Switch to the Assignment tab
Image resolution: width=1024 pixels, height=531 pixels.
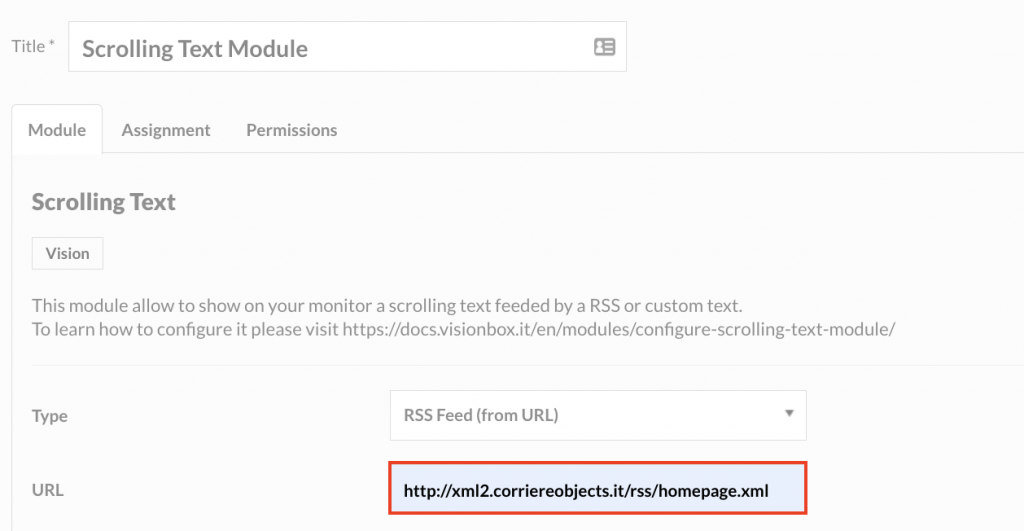point(166,130)
